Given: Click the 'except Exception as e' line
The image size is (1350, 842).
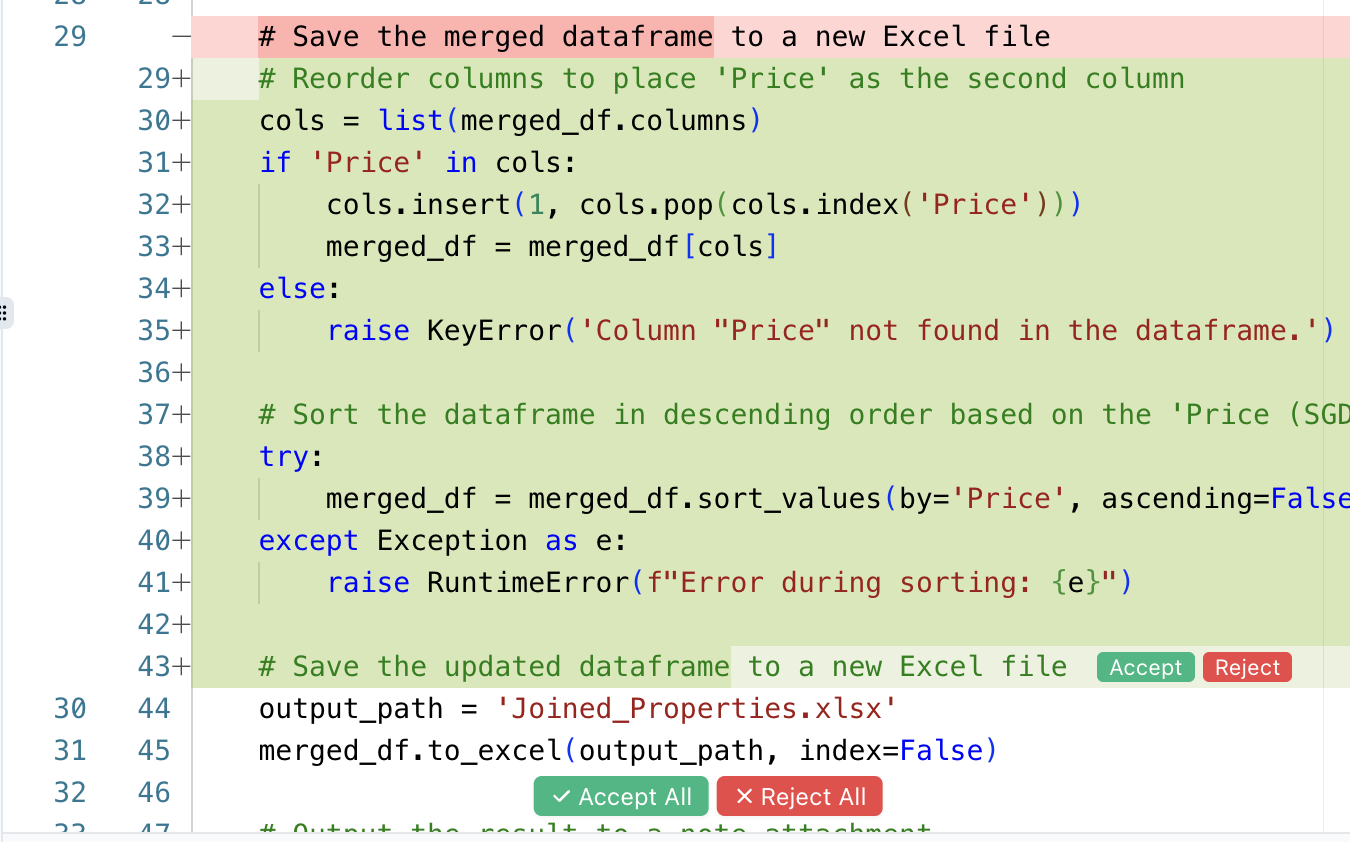Looking at the screenshot, I should coord(443,541).
